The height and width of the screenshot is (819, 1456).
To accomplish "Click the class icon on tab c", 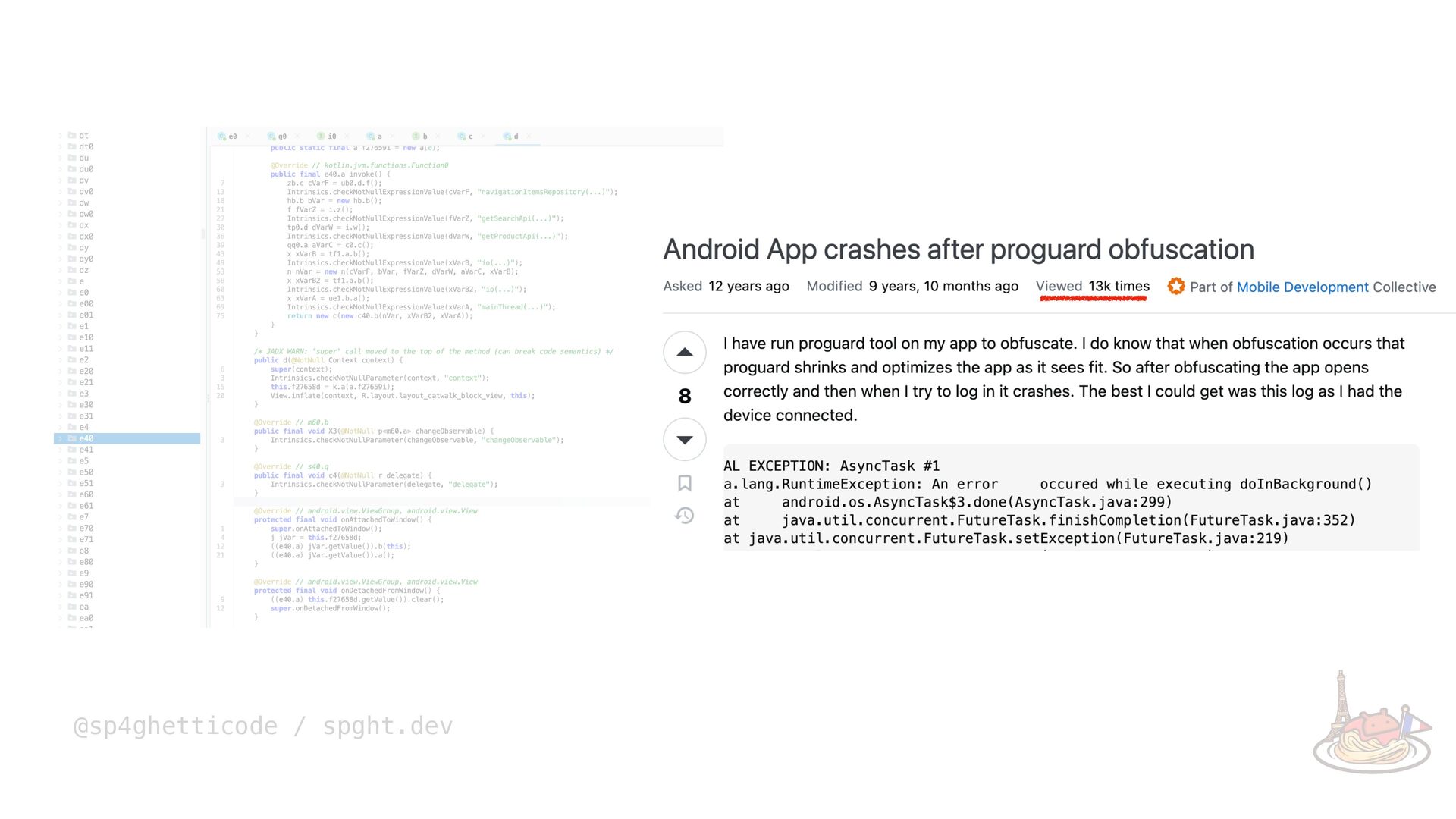I will [x=461, y=136].
